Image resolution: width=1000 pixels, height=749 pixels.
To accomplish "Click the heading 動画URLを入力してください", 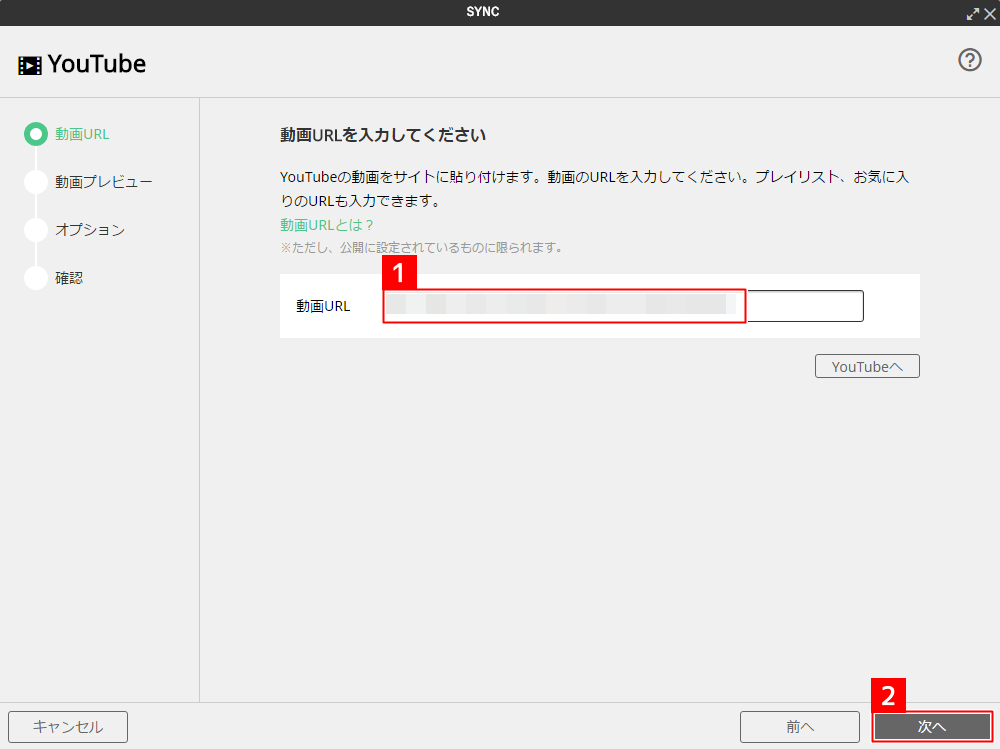I will (383, 135).
